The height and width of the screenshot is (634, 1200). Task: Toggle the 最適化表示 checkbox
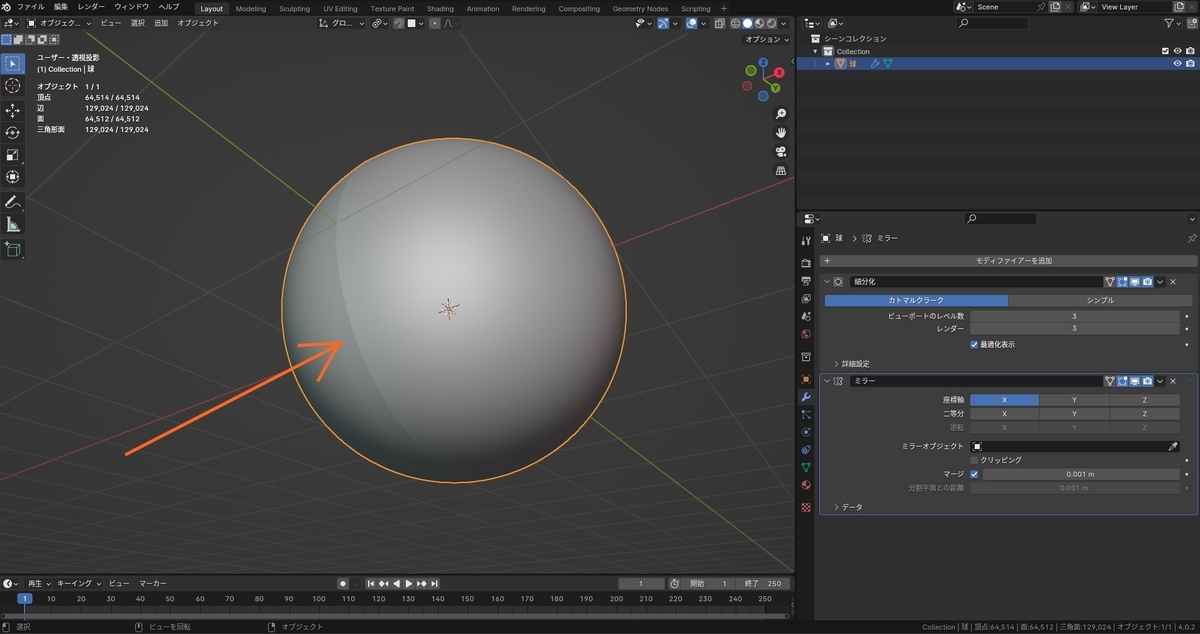click(974, 344)
